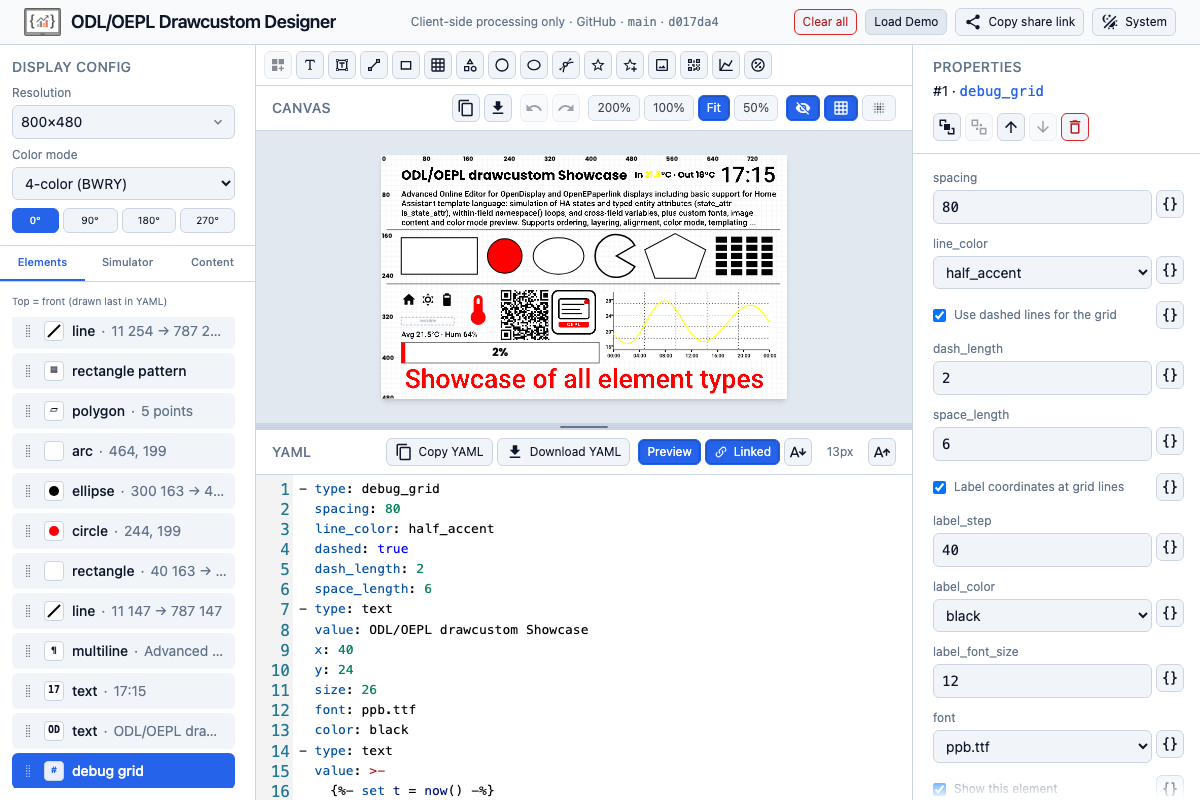This screenshot has height=800, width=1200.
Task: Add an icon sequence element (star with plus)
Action: [630, 65]
